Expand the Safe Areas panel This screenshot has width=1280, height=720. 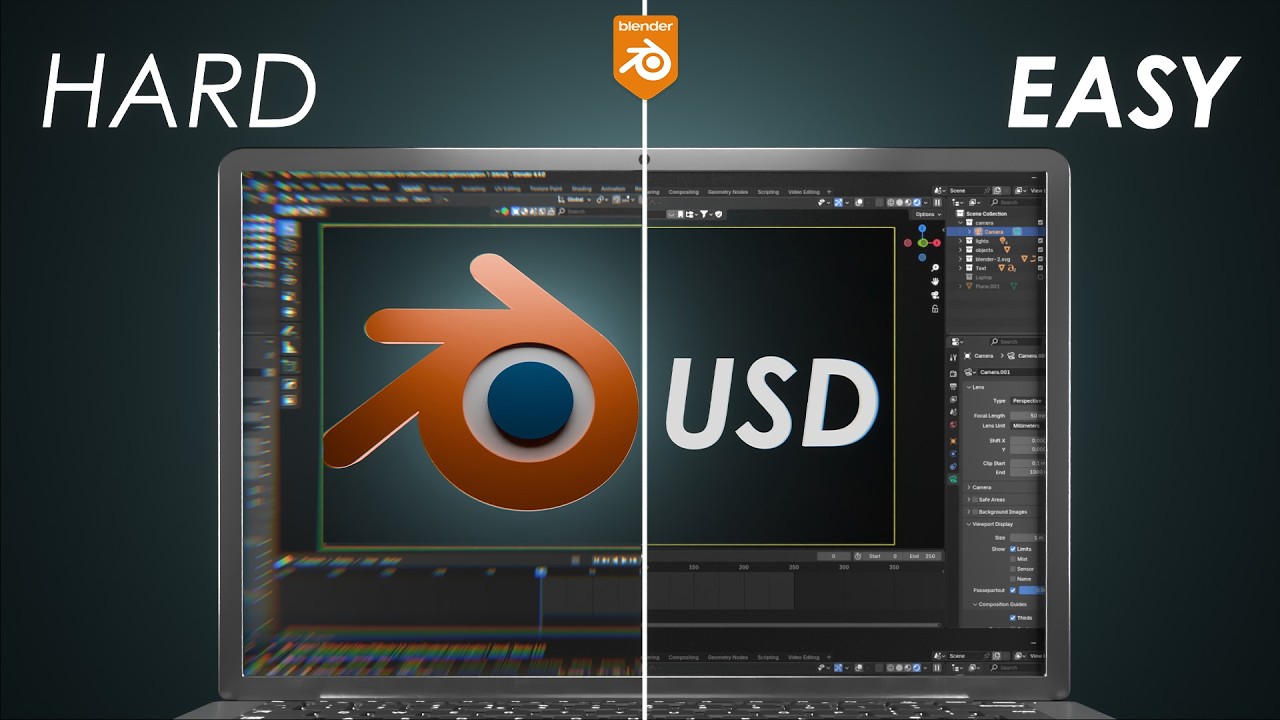(968, 499)
